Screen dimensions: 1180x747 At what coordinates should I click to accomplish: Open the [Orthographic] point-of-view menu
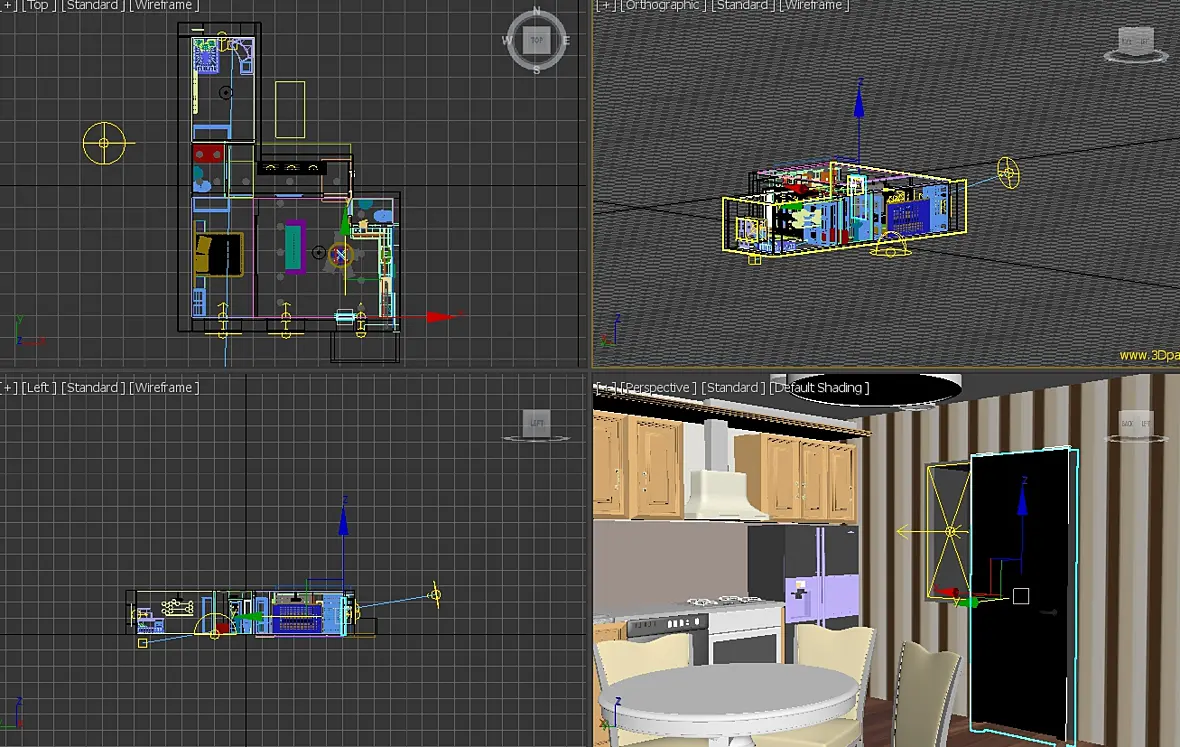pos(663,5)
